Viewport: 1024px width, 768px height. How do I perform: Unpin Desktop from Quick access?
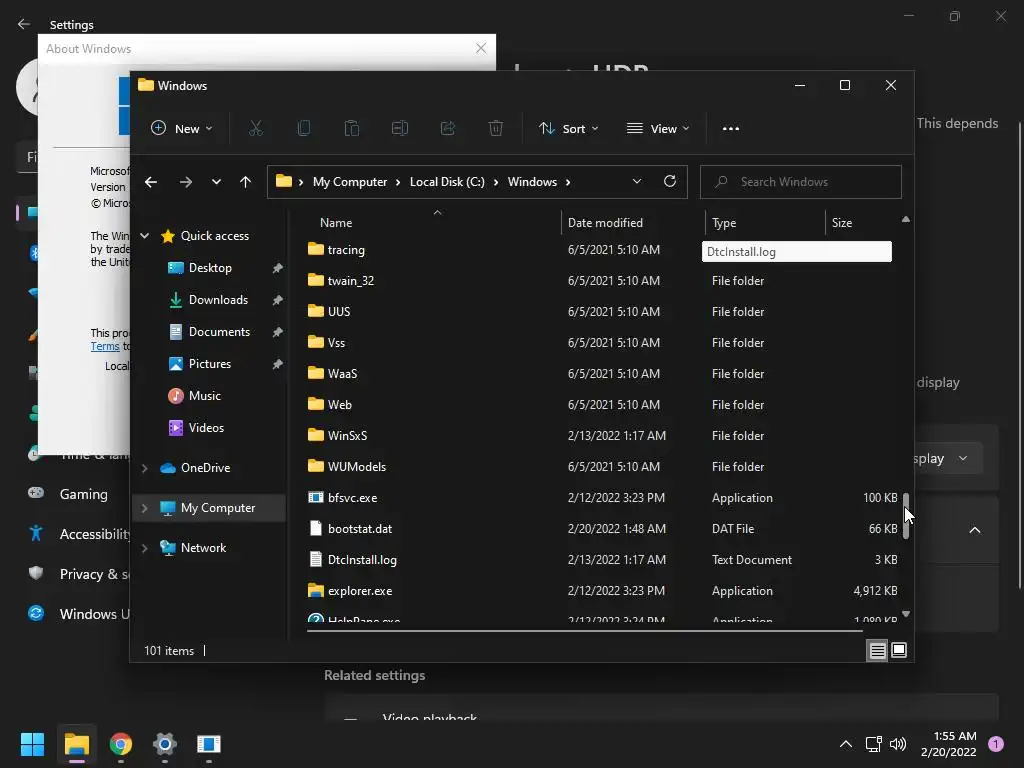coord(278,268)
